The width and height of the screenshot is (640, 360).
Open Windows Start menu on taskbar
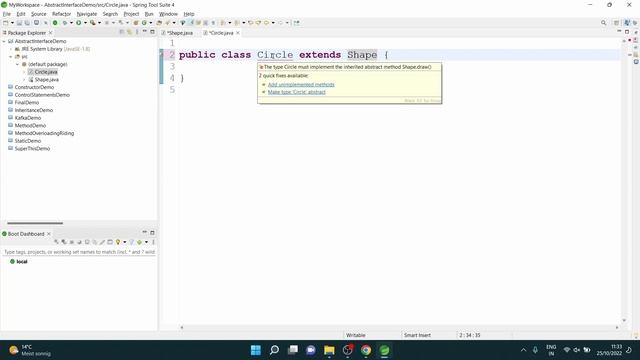coord(256,350)
